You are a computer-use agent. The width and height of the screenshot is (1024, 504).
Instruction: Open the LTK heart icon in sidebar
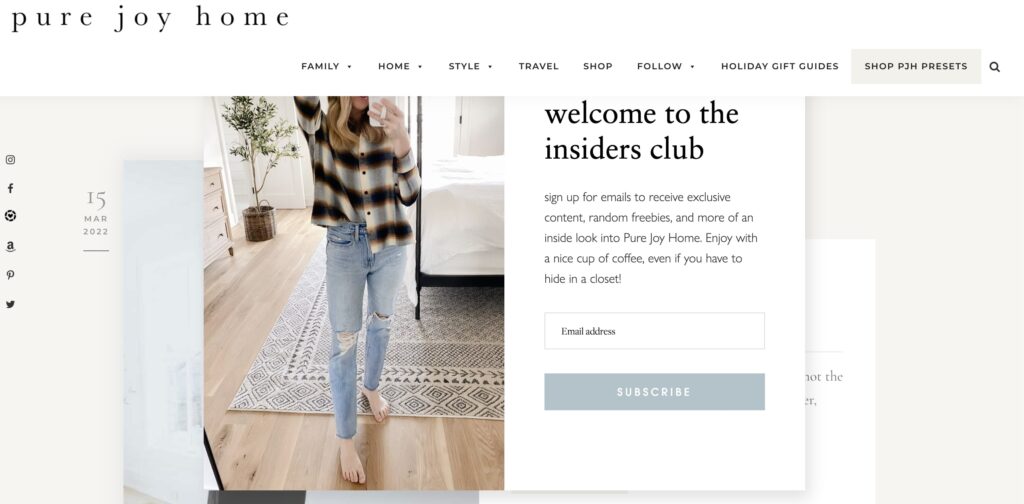10,216
